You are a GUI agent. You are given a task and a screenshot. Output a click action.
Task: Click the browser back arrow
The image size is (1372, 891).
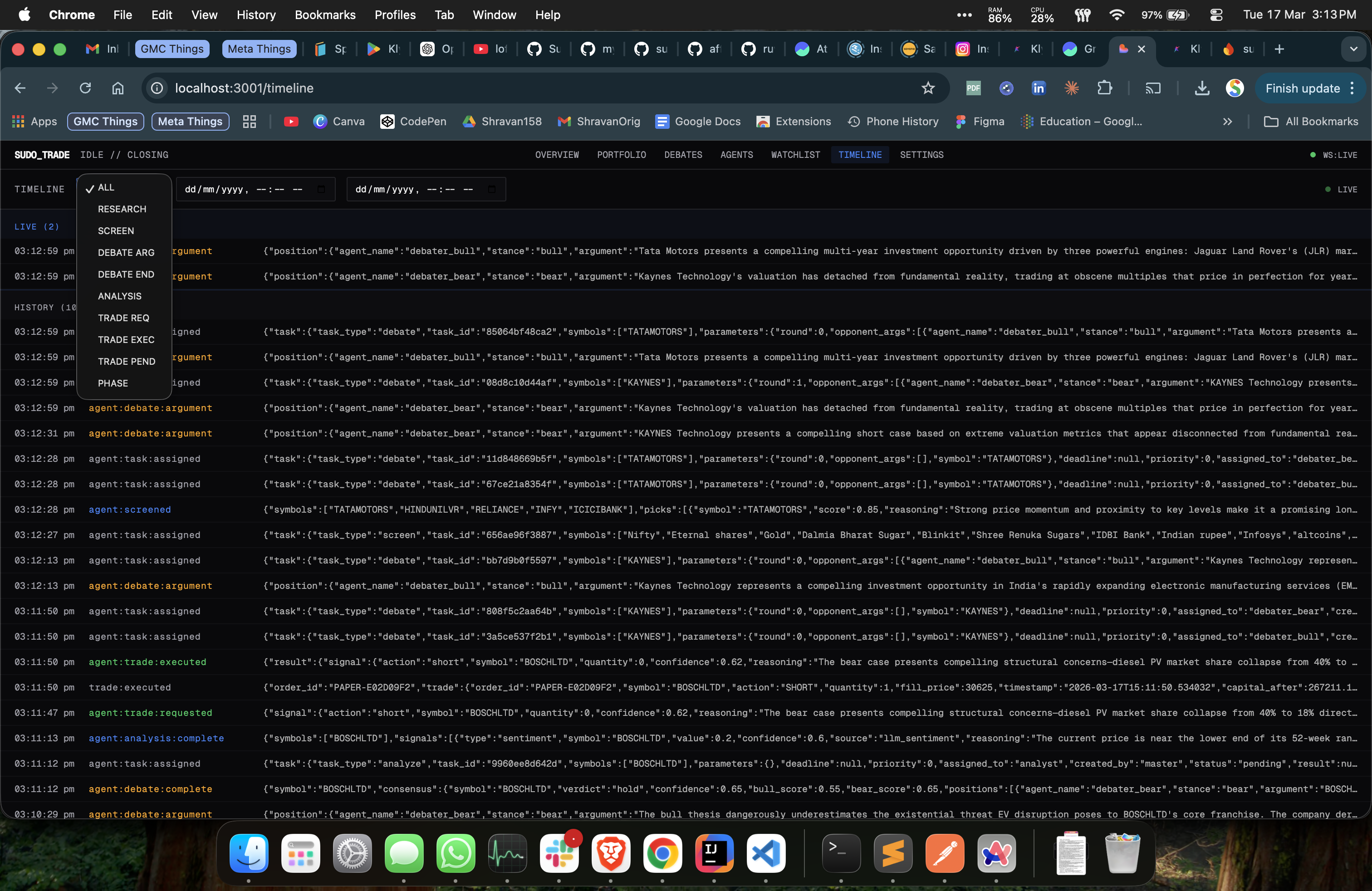pyautogui.click(x=20, y=88)
